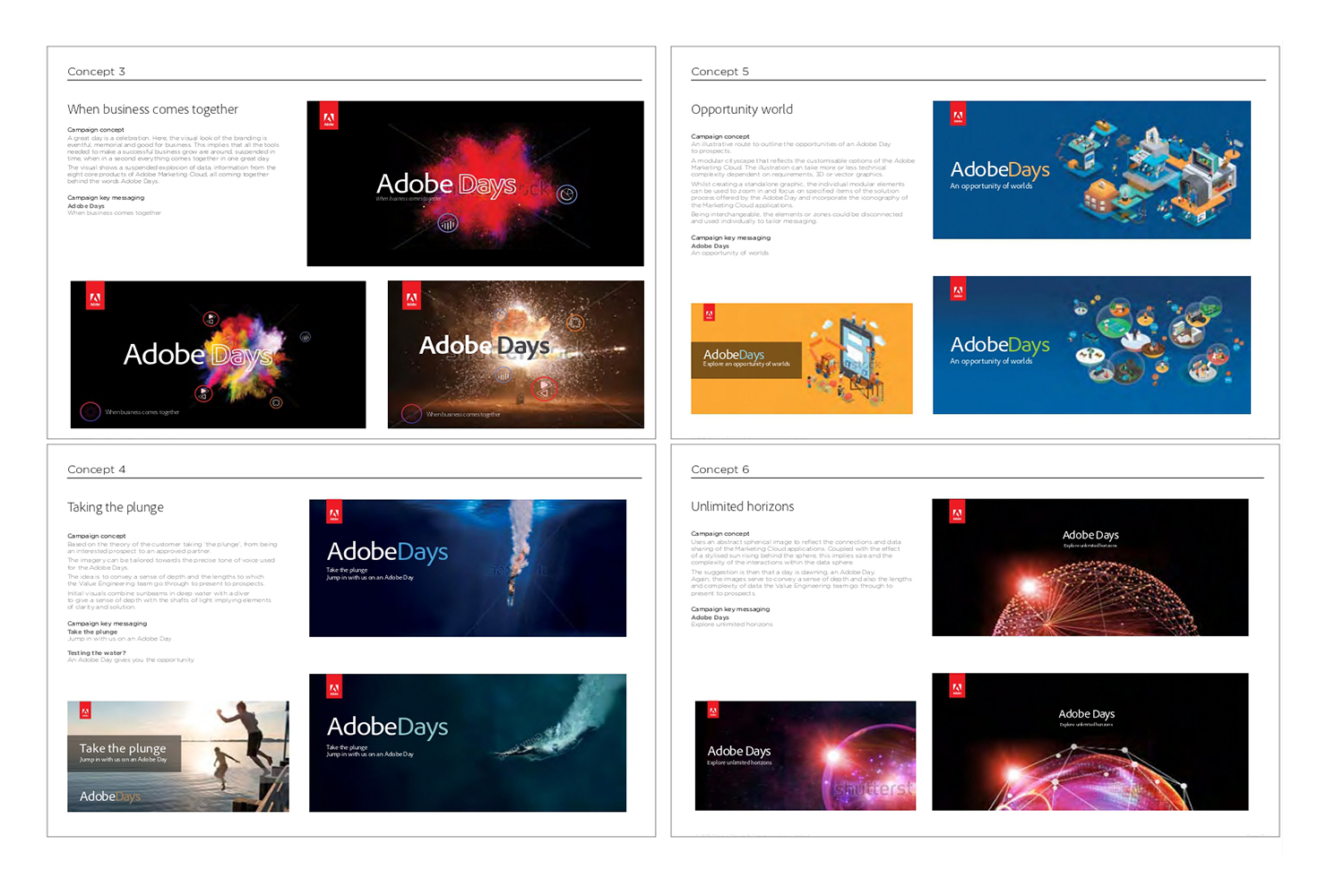1344x896 pixels.
Task: Click 'Campaign key messaging' label under Concept 5
Action: click(x=730, y=238)
